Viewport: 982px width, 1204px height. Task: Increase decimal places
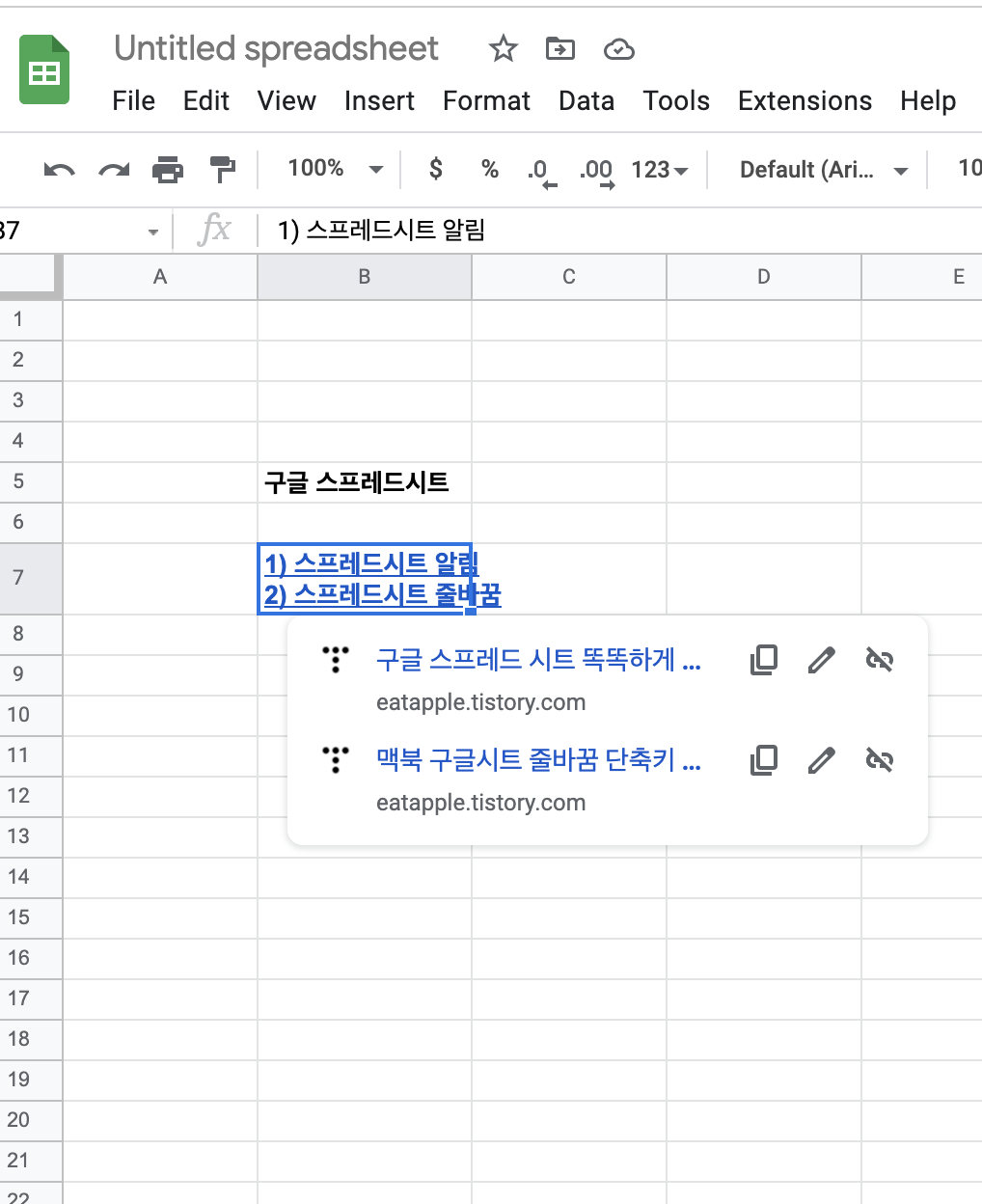pos(597,172)
